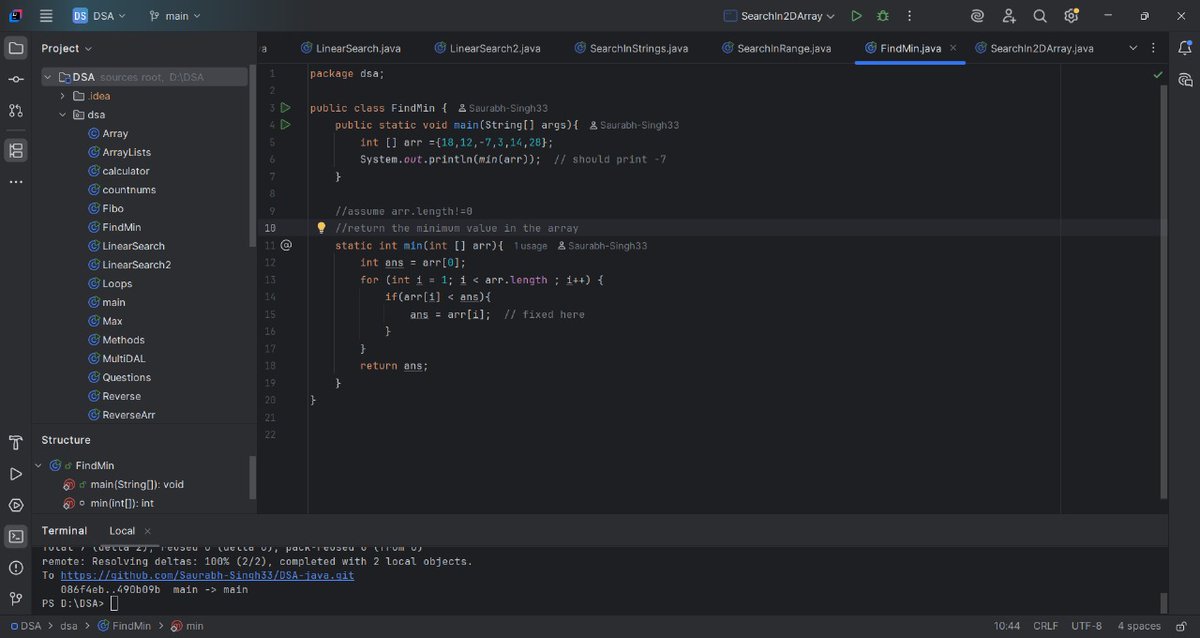Screen dimensions: 1200x638
Task: Click the 10:44 line-column indicator
Action: click(1007, 626)
